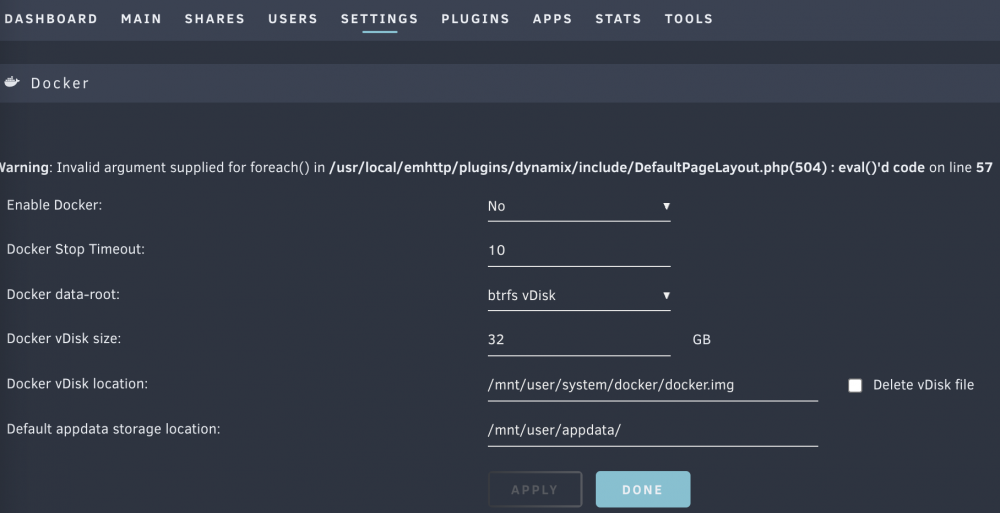The image size is (1000, 513).
Task: Open the Users tab
Action: click(293, 19)
